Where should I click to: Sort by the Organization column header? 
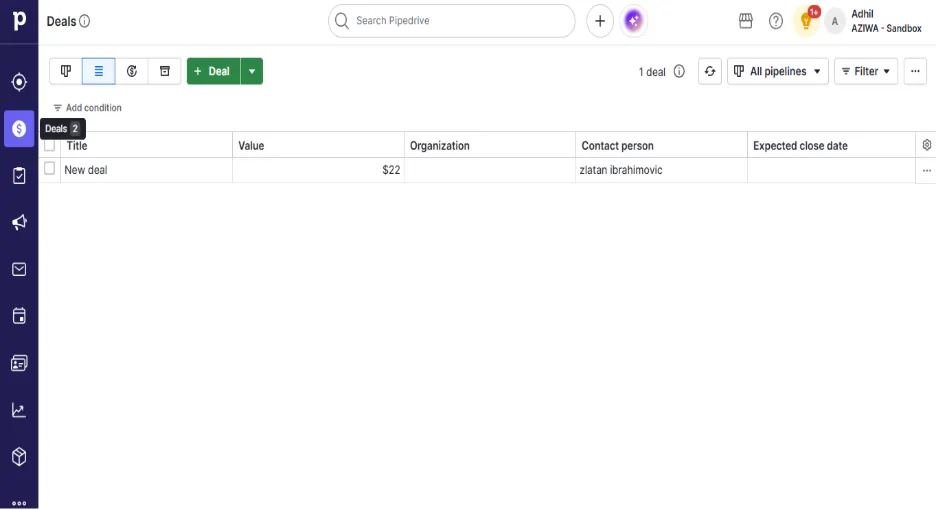point(489,146)
